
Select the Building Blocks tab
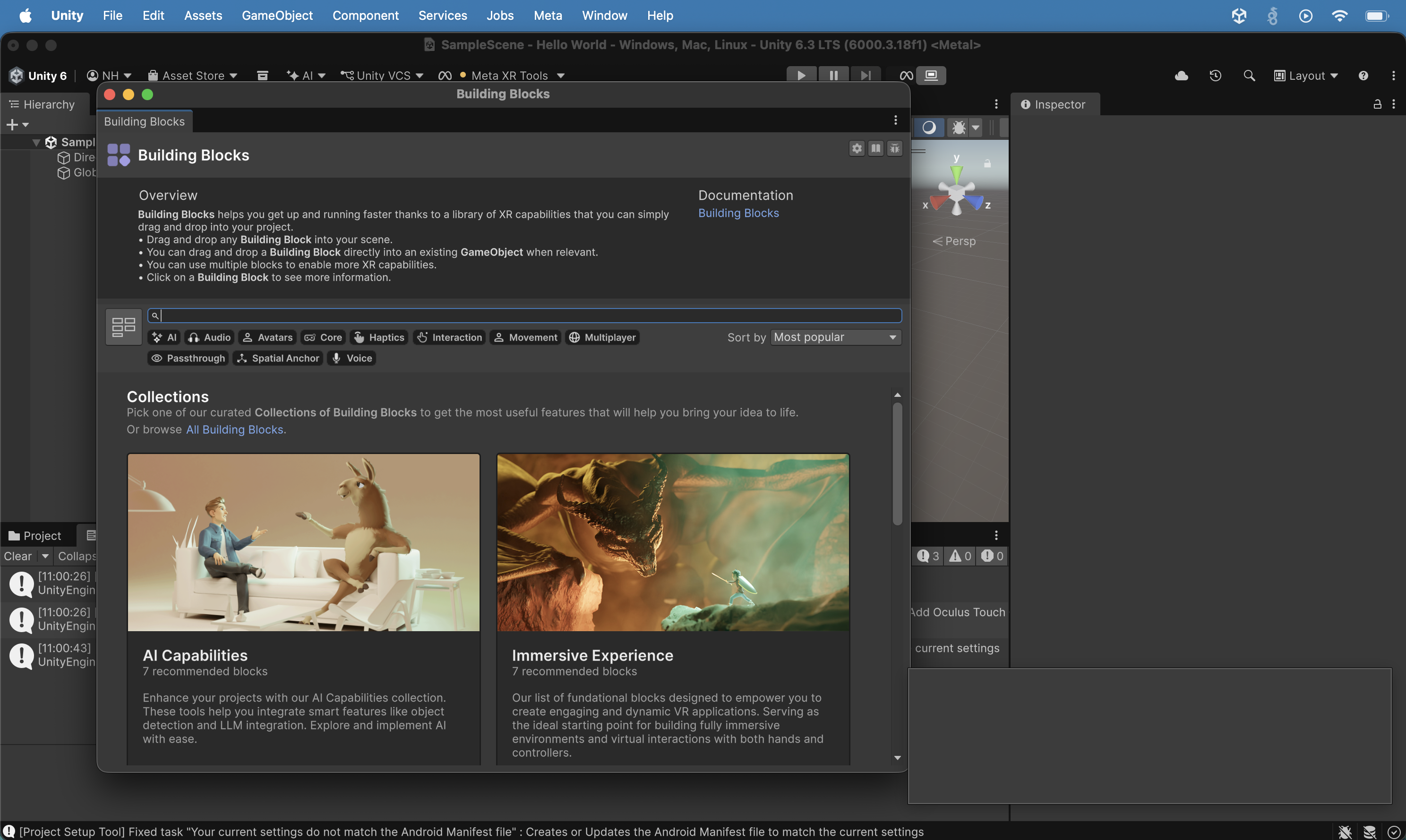[145, 122]
